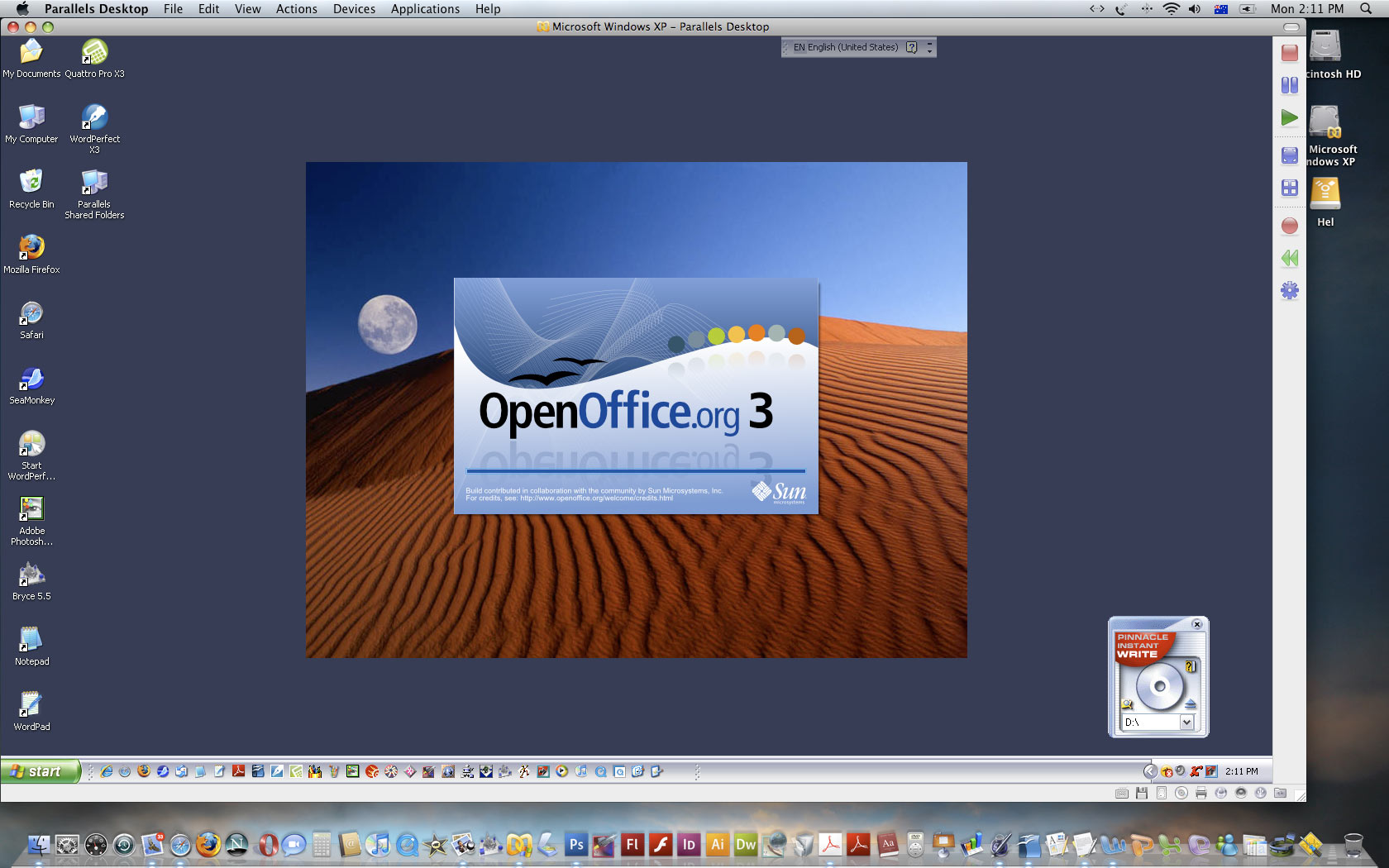This screenshot has width=1389, height=868.
Task: Click shared folder status icon
Action: pos(1281,793)
